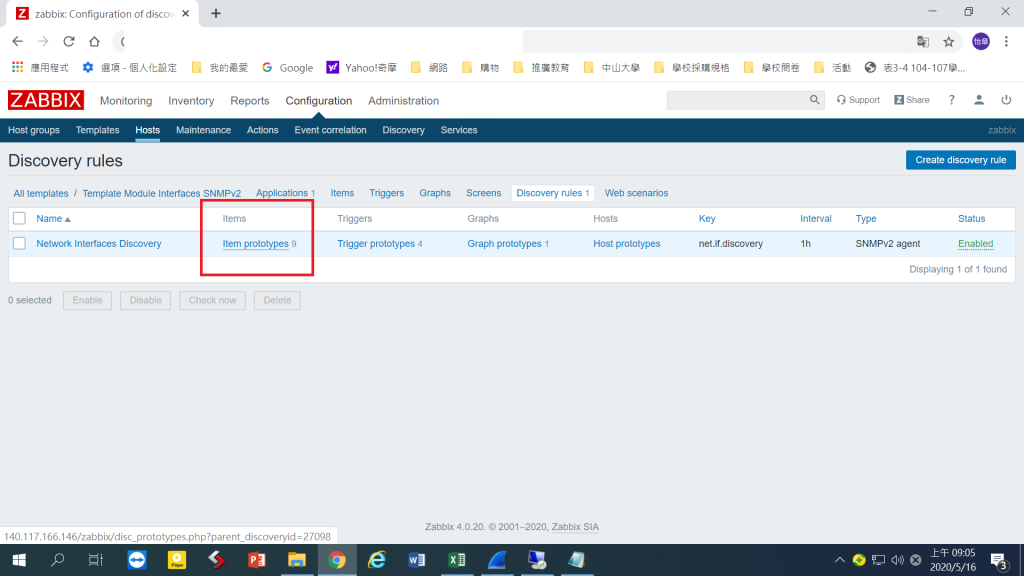Open the Apps bookmarks grid icon

click(x=18, y=67)
